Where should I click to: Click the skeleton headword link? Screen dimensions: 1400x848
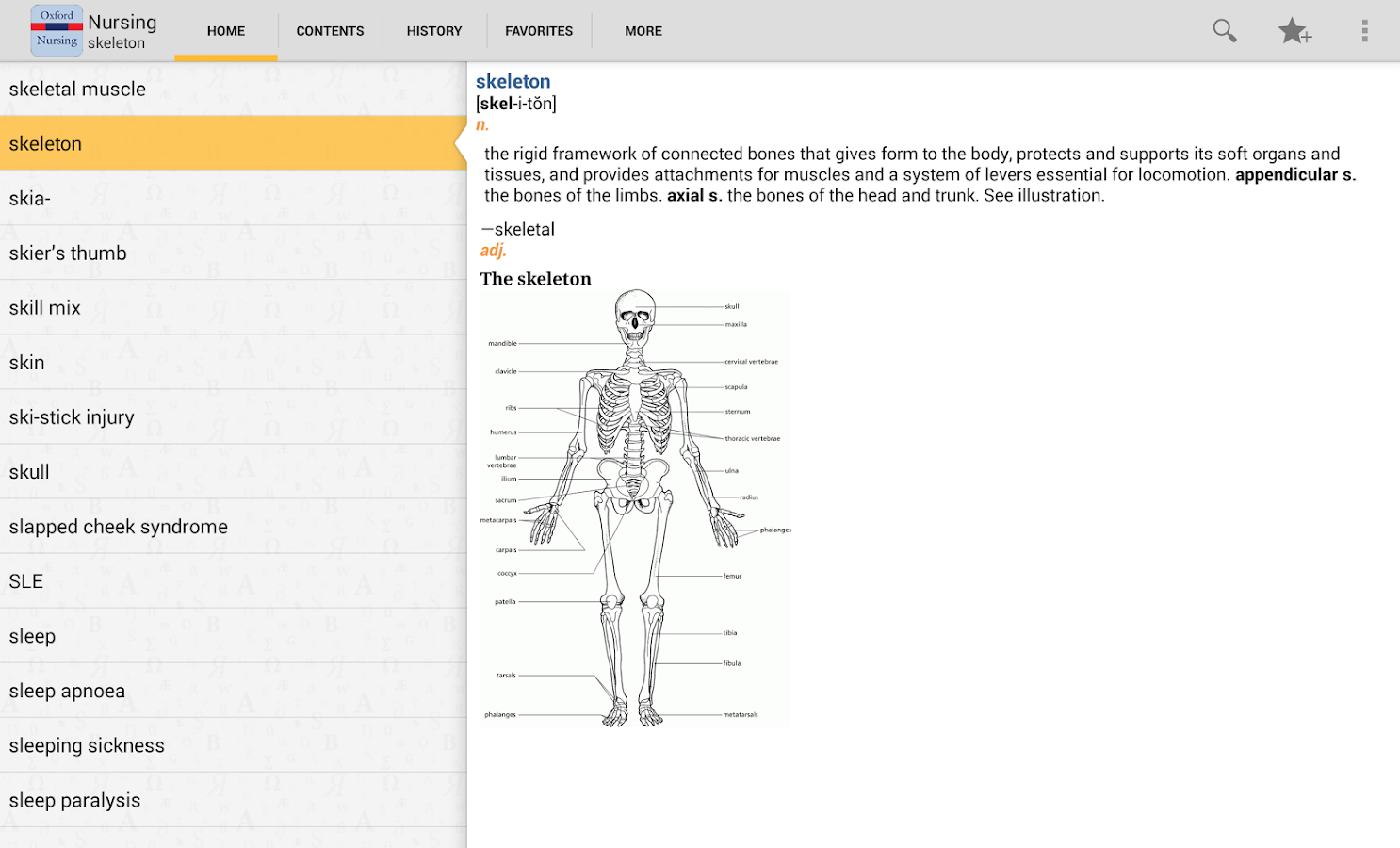(x=513, y=81)
